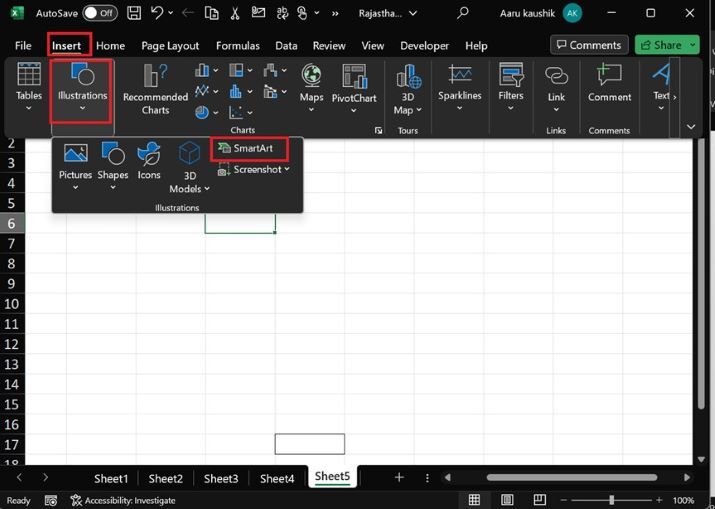Open the search magnifier in title bar
This screenshot has height=509, width=715.
(463, 14)
